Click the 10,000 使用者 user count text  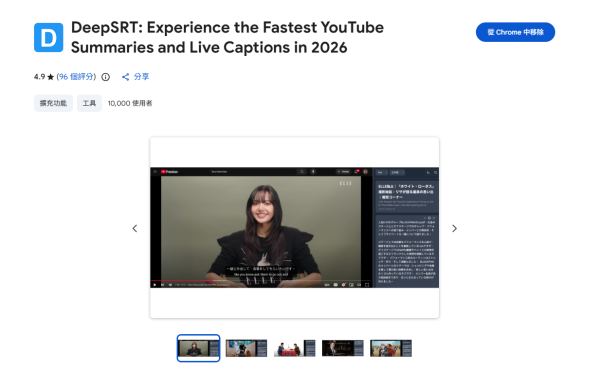click(130, 103)
